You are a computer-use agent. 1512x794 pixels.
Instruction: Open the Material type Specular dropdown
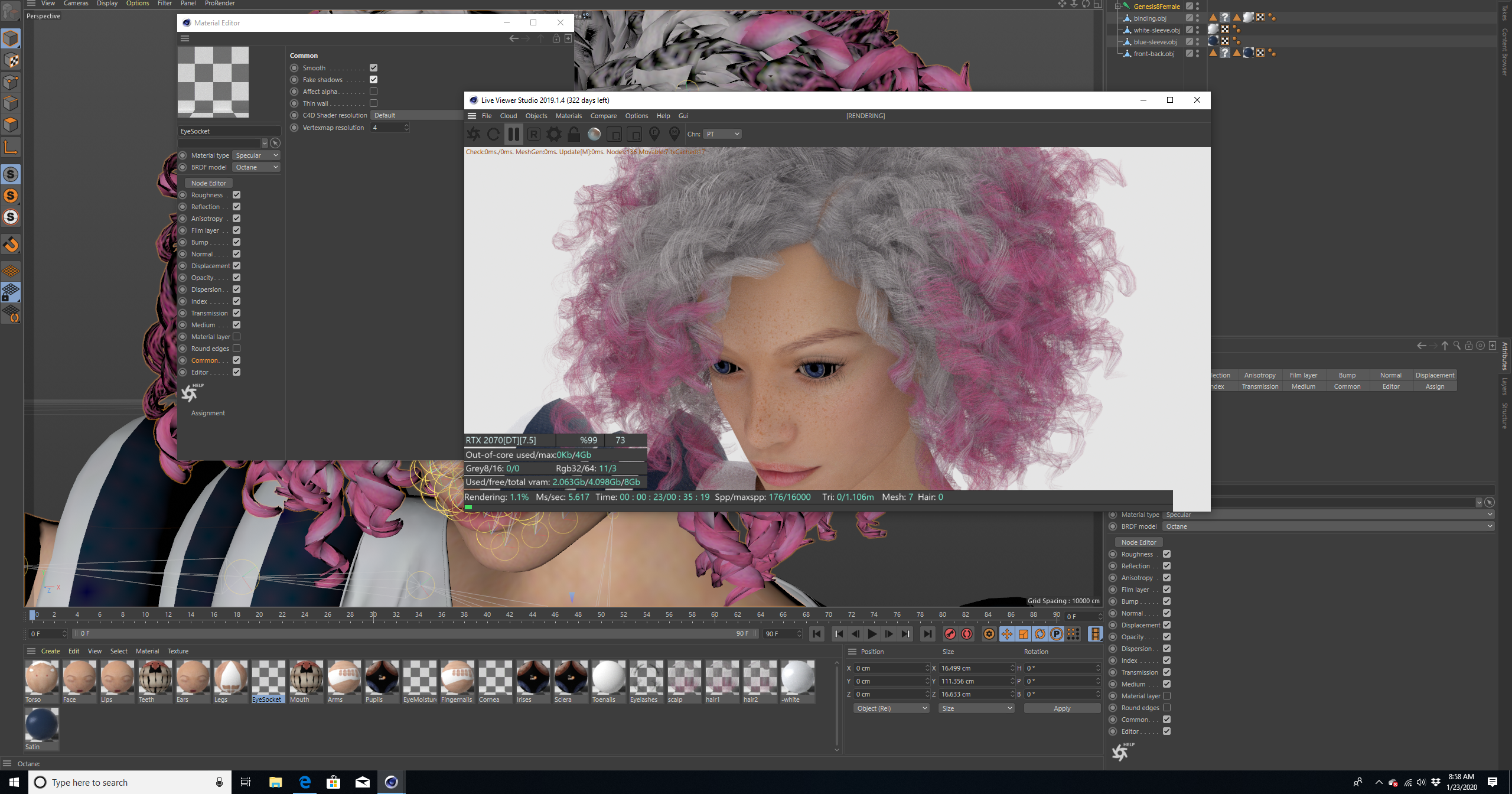pyautogui.click(x=256, y=155)
